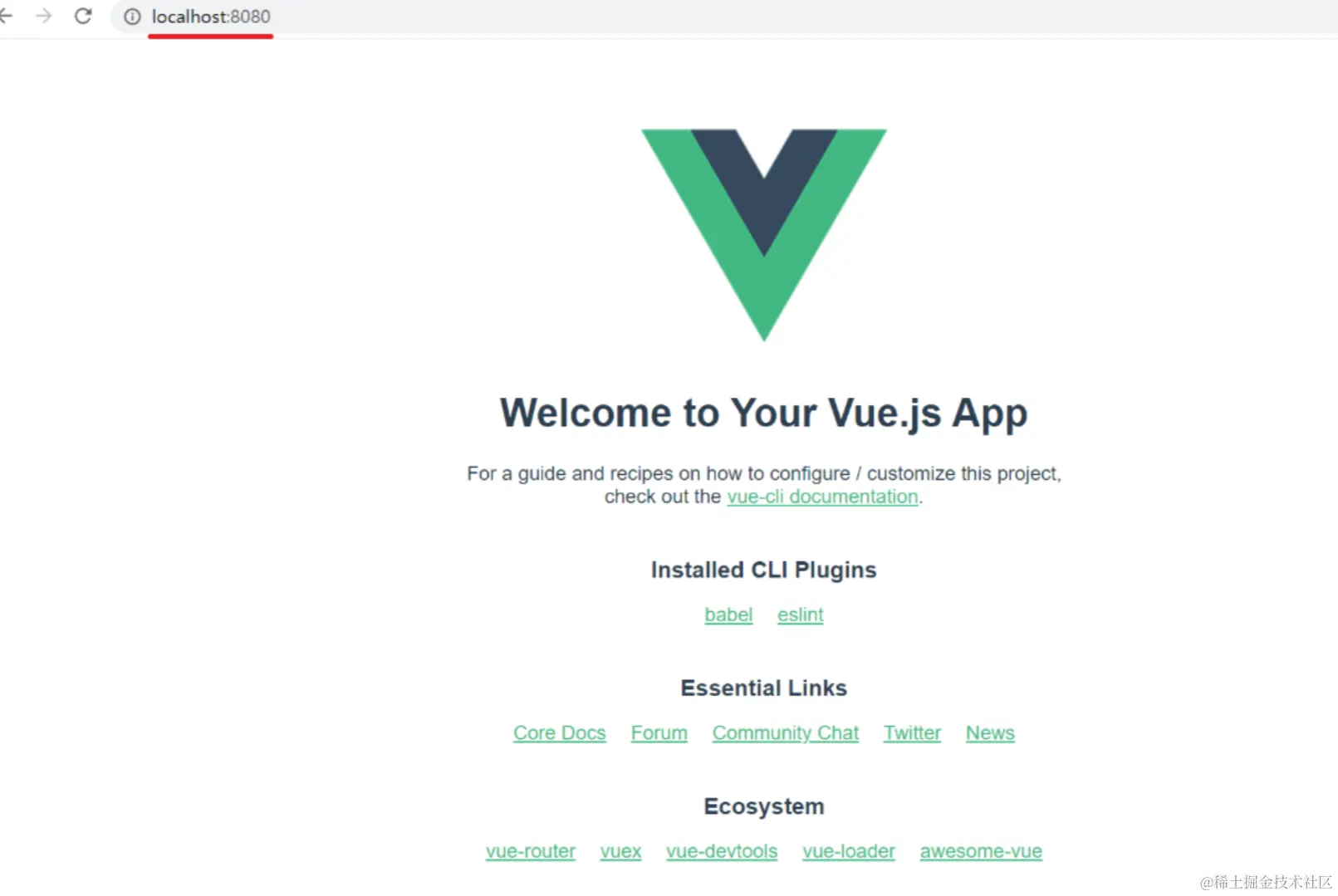Click the Welcome to Your Vue.js App heading
This screenshot has height=896, width=1338.
click(764, 414)
